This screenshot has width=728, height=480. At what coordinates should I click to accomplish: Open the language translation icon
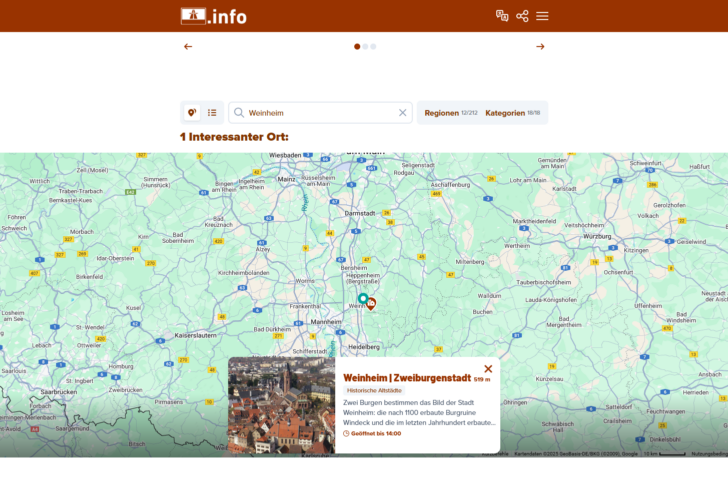tap(502, 16)
